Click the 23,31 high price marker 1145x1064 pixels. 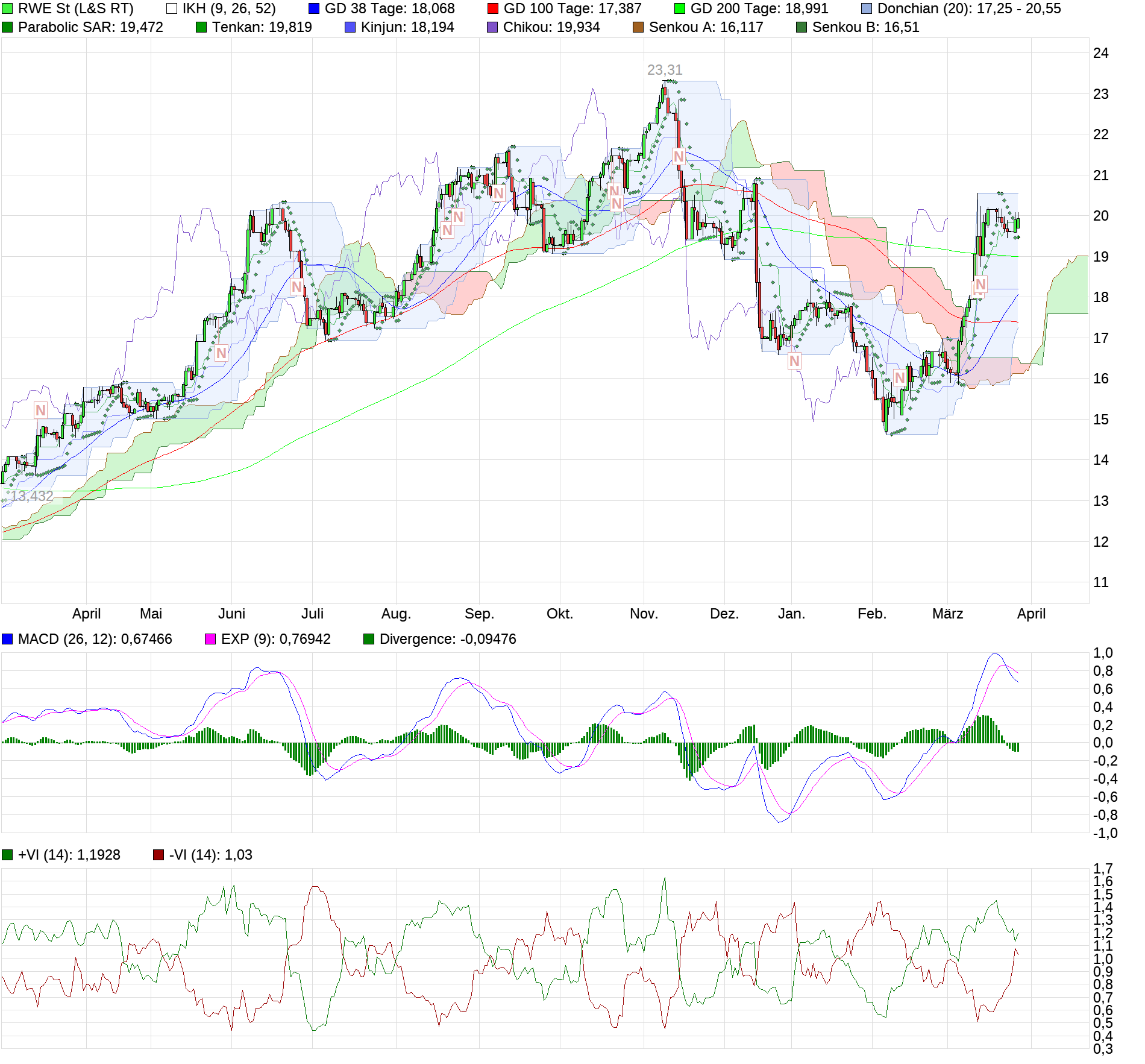(x=663, y=69)
